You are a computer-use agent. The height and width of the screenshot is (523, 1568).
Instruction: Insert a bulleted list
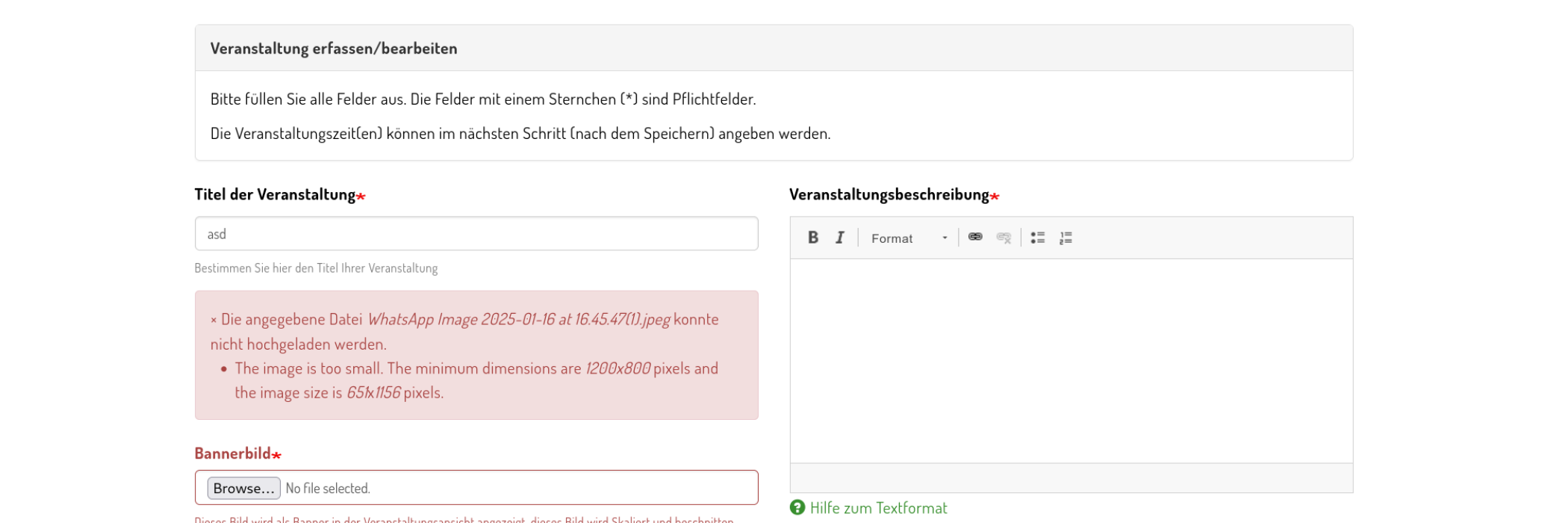click(1038, 238)
